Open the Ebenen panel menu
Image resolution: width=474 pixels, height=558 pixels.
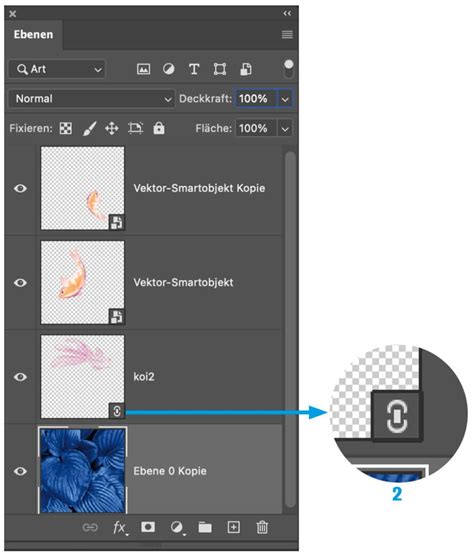click(x=287, y=35)
